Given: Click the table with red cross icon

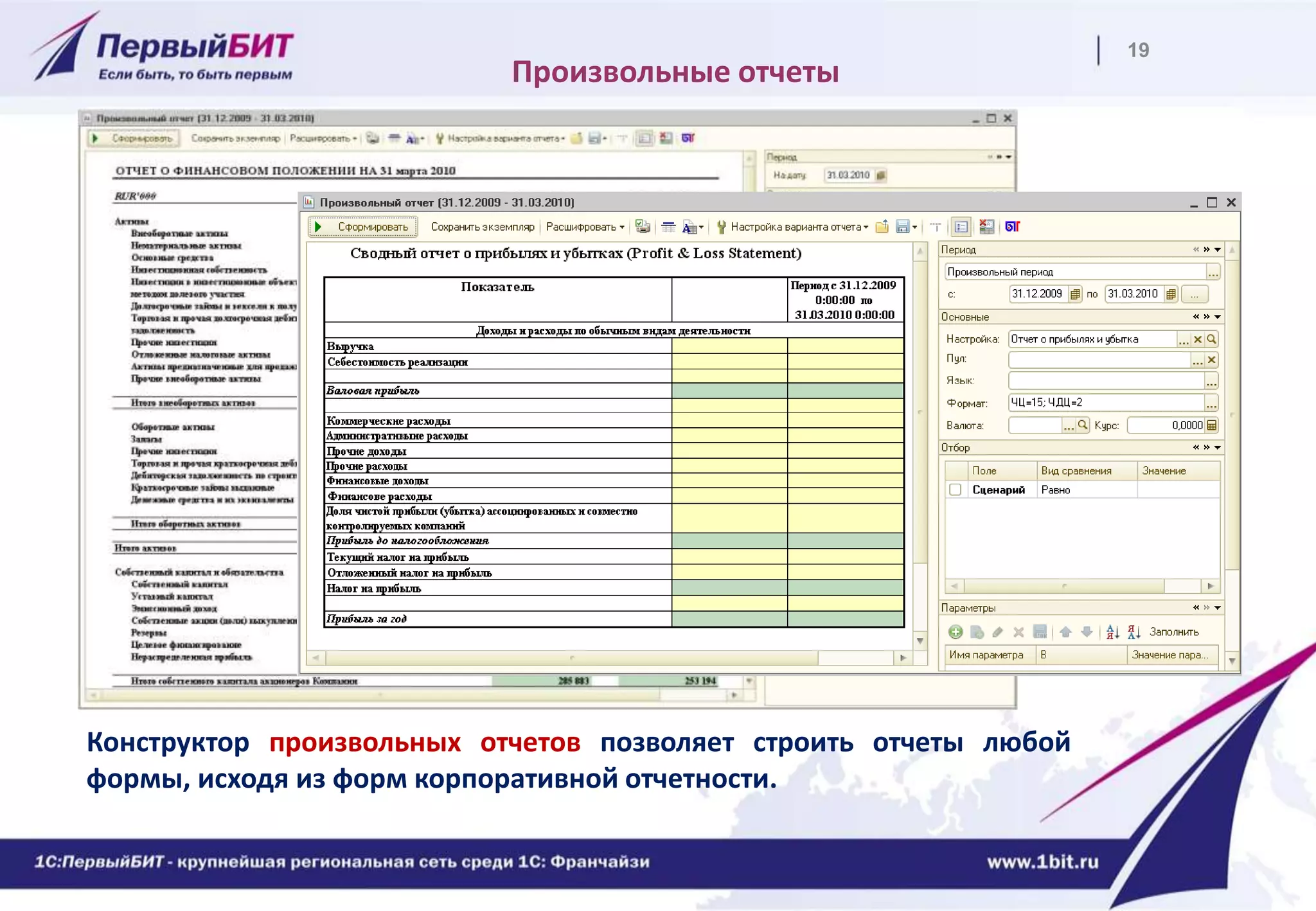Looking at the screenshot, I should click(x=986, y=227).
